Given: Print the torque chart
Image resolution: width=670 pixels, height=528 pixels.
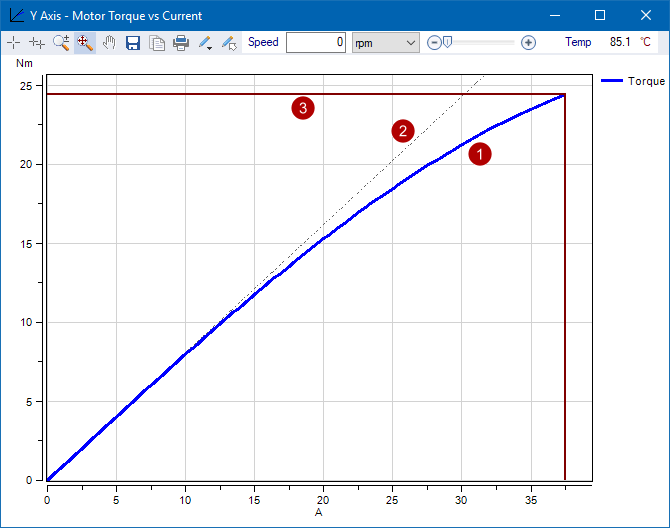Looking at the screenshot, I should point(181,43).
